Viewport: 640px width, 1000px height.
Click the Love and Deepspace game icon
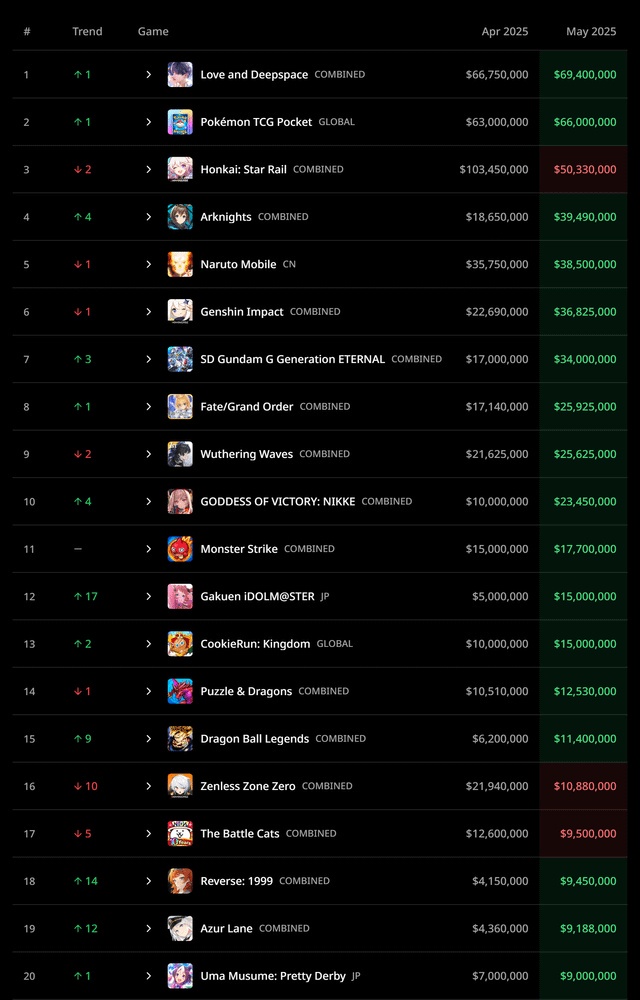pos(180,75)
